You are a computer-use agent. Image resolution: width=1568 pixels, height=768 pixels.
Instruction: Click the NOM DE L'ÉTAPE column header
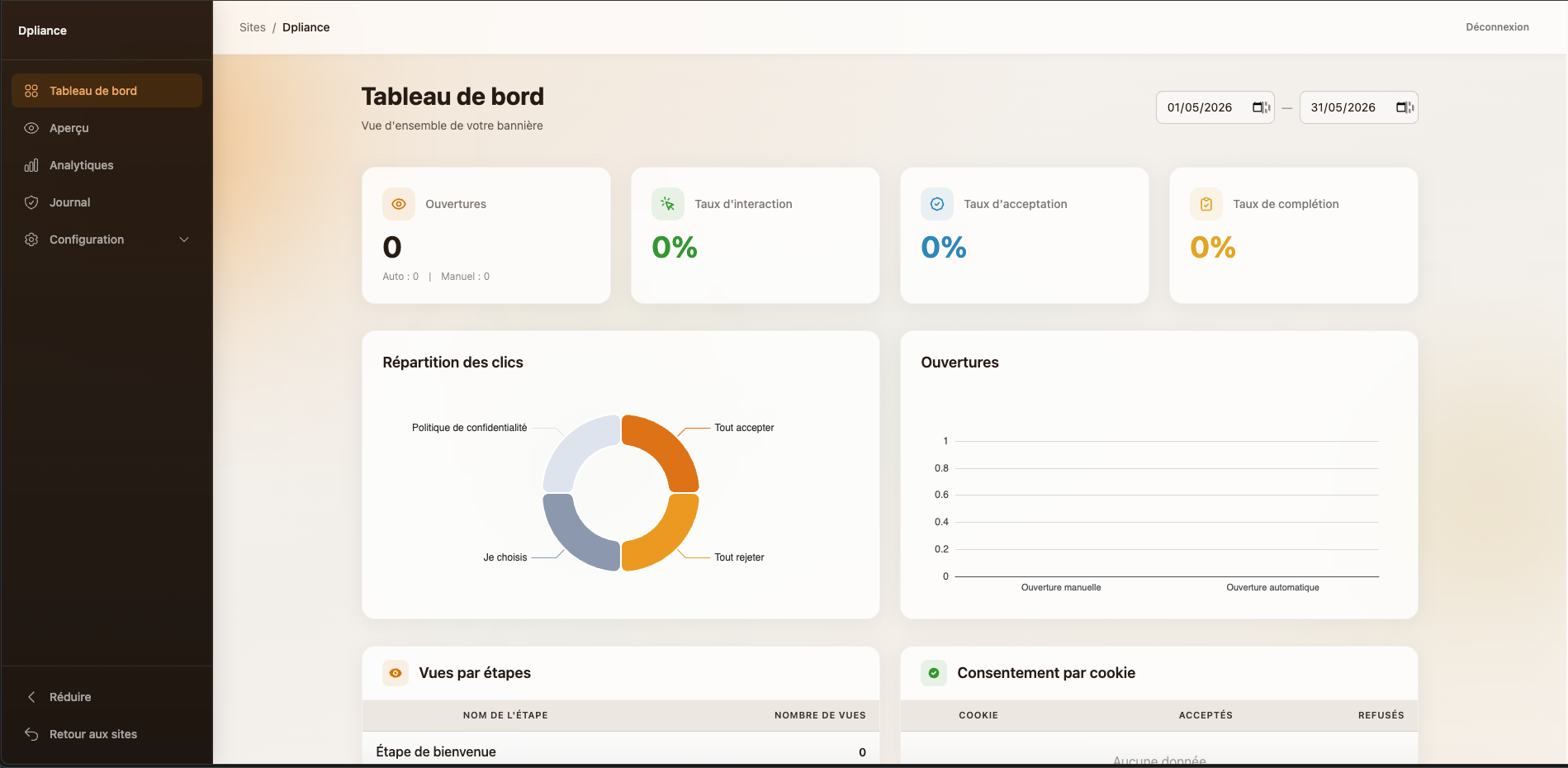pyautogui.click(x=505, y=715)
